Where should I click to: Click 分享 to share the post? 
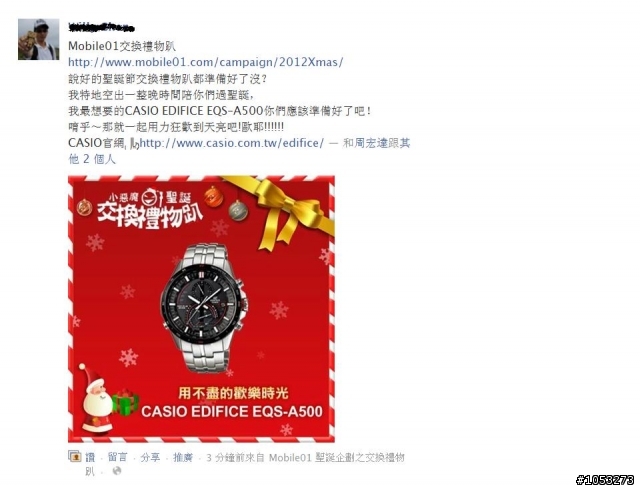(150, 457)
